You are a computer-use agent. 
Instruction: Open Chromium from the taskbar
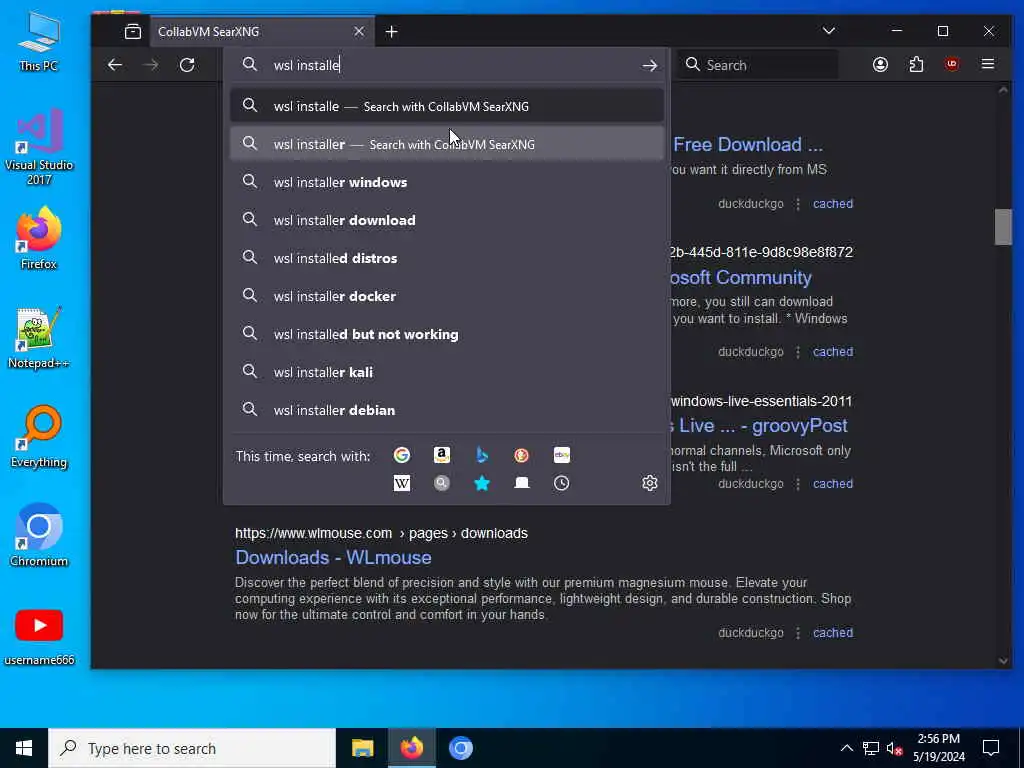[460, 748]
